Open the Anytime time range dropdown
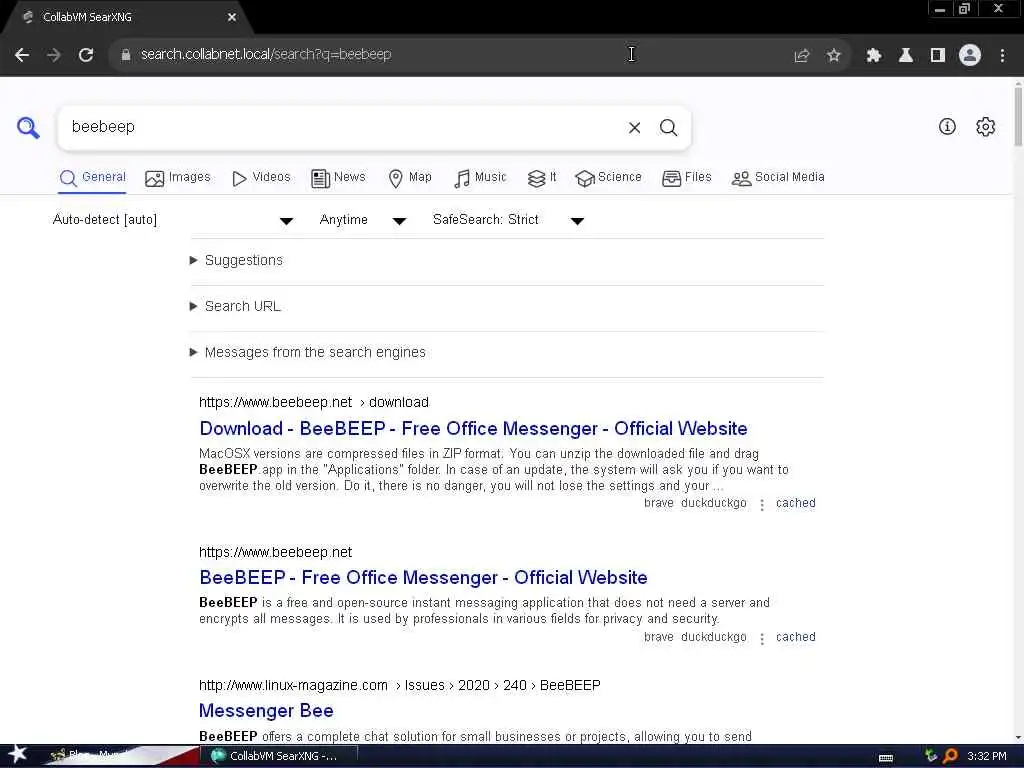 [362, 220]
